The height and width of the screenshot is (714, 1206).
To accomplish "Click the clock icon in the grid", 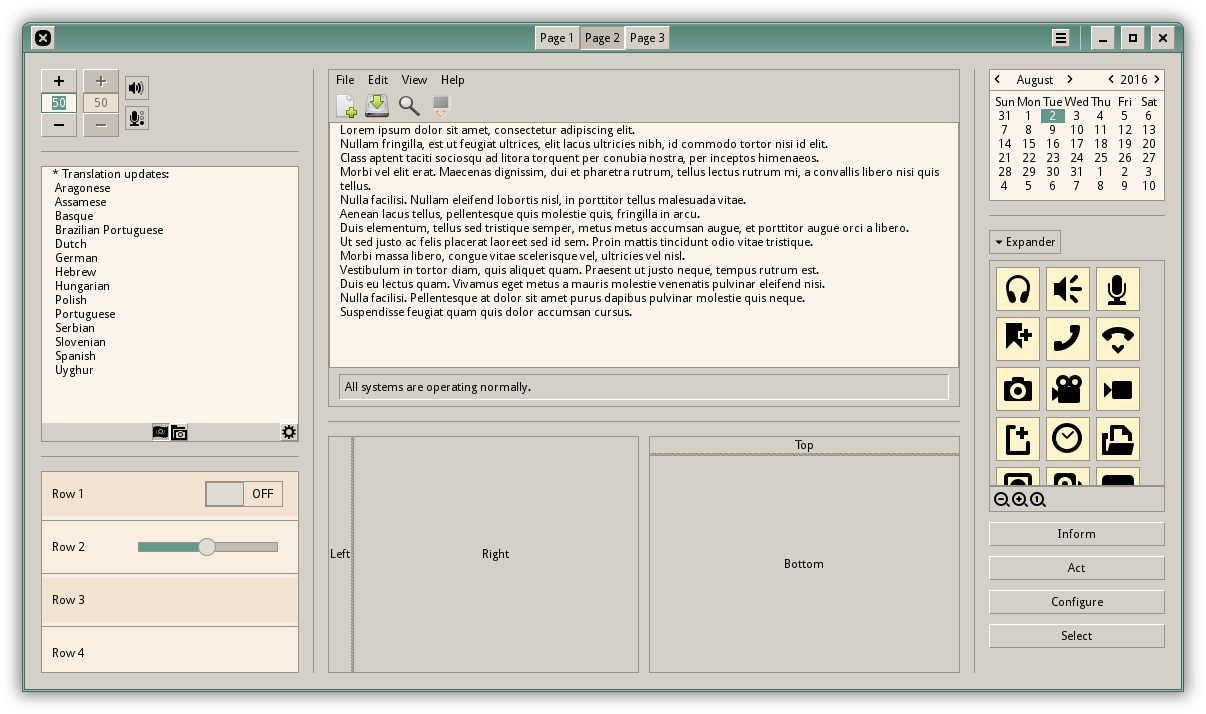I will (x=1067, y=439).
